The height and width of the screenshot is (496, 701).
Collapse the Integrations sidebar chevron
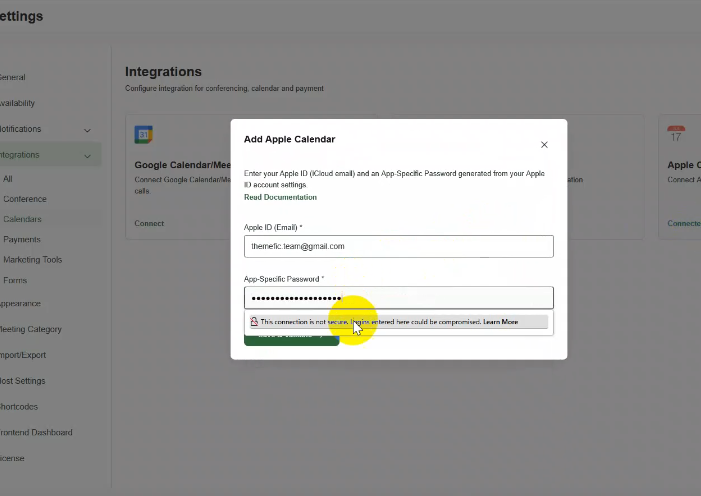[87, 156]
